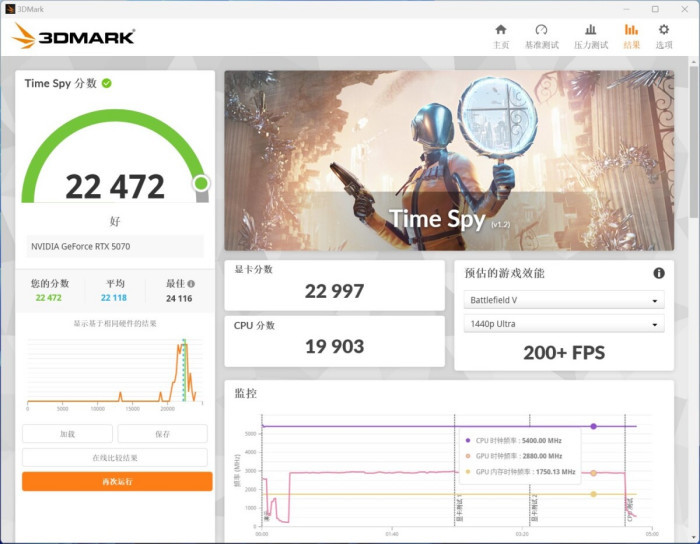
Task: Click the info icon in estimated game performance
Action: (659, 273)
